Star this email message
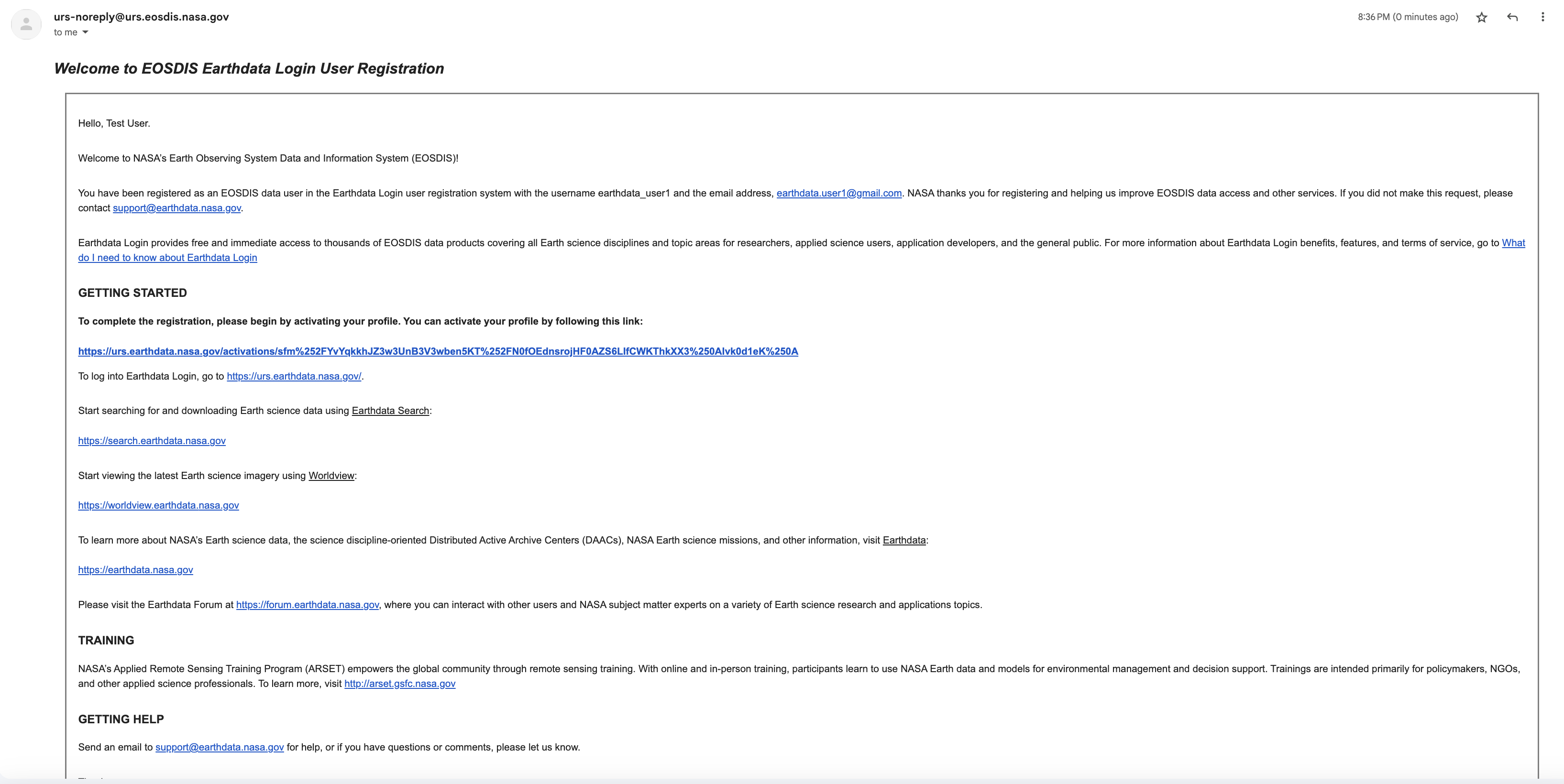1564x784 pixels. pyautogui.click(x=1481, y=18)
